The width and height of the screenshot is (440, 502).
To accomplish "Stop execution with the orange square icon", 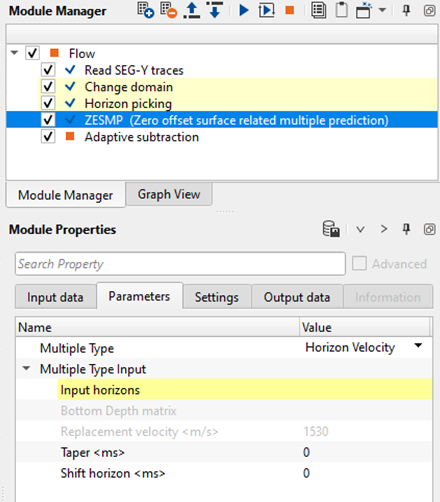I will [290, 10].
